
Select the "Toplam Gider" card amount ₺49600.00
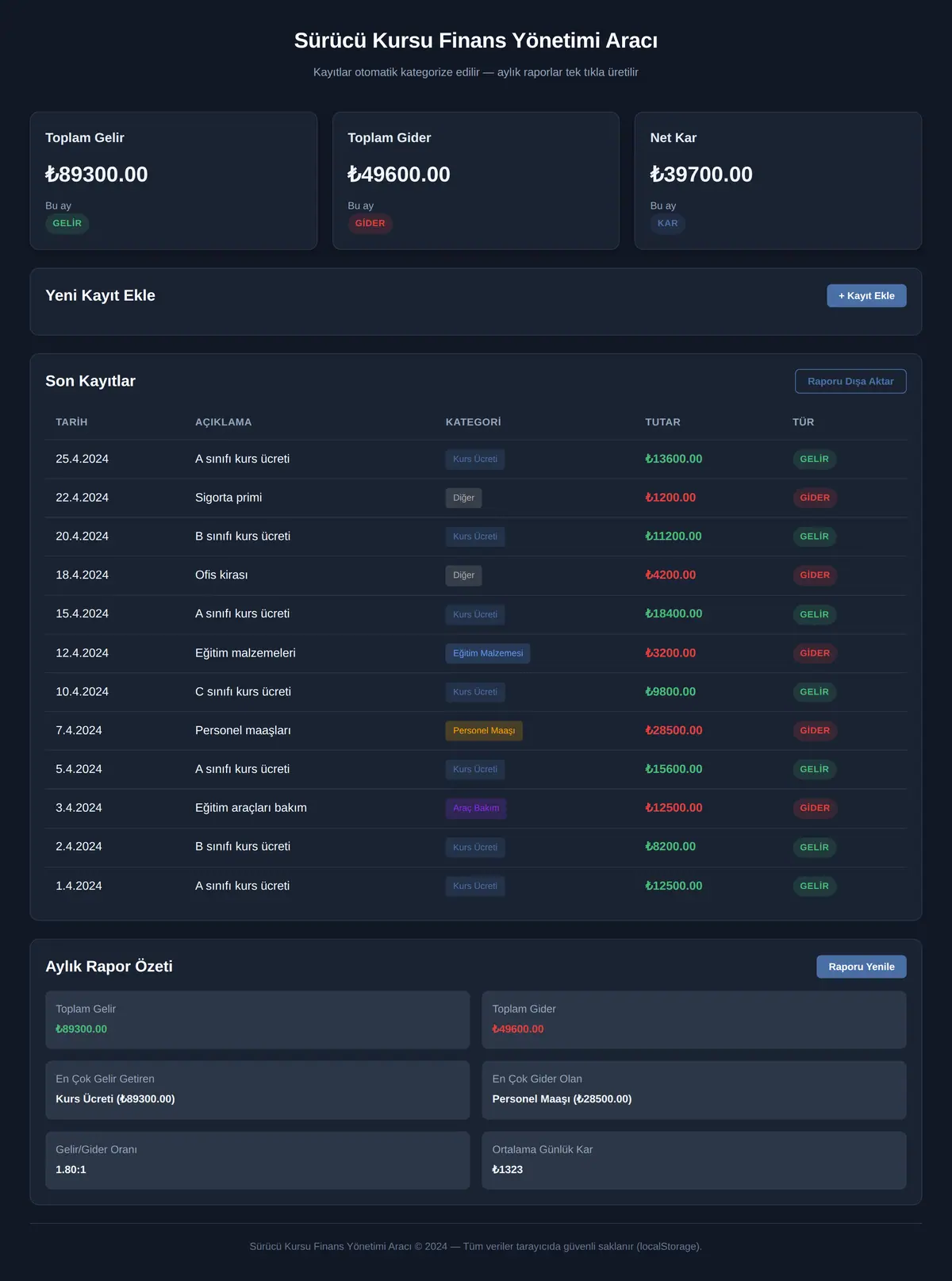coord(399,175)
